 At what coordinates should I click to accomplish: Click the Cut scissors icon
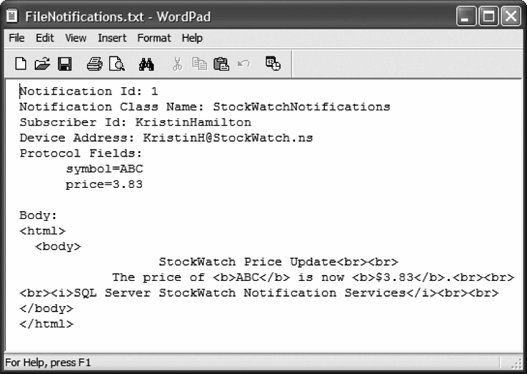pyautogui.click(x=177, y=64)
